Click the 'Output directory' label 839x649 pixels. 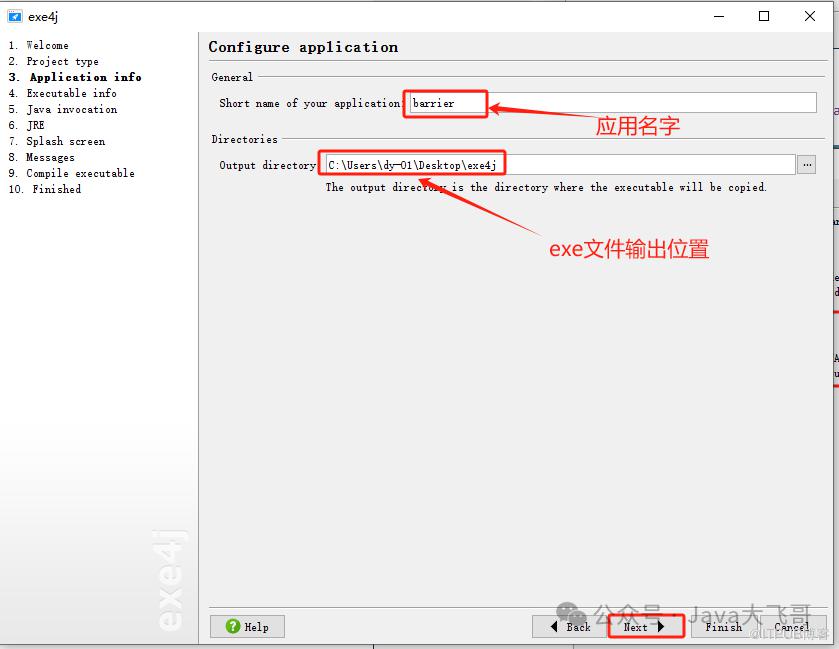click(x=268, y=165)
